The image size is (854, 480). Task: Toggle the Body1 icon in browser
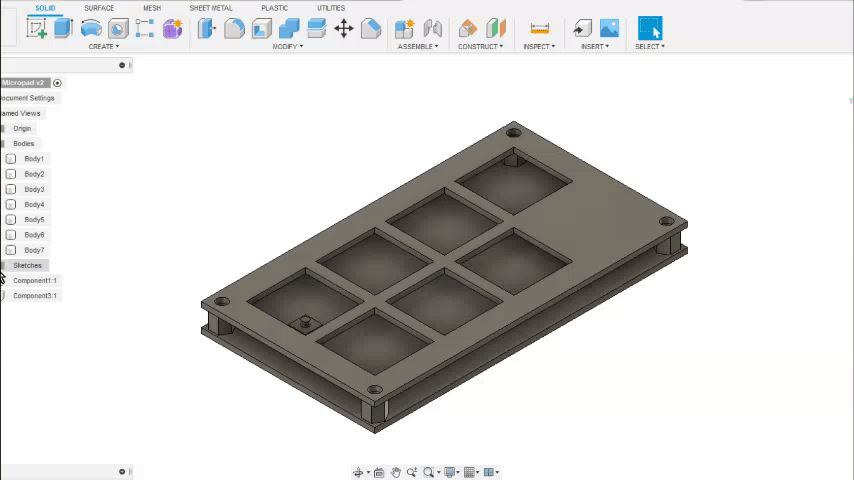click(11, 159)
